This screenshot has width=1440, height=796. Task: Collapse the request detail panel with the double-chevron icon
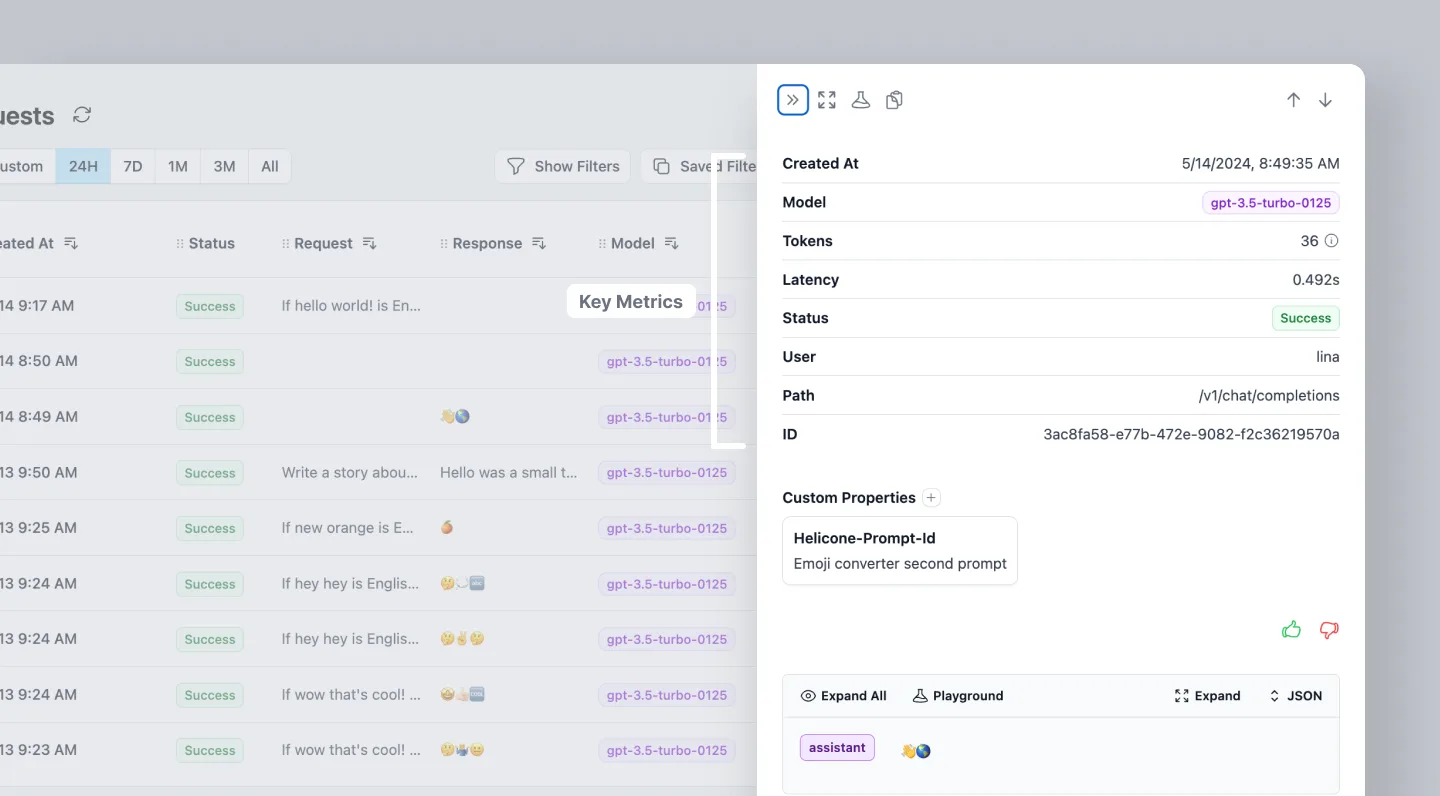pos(793,100)
